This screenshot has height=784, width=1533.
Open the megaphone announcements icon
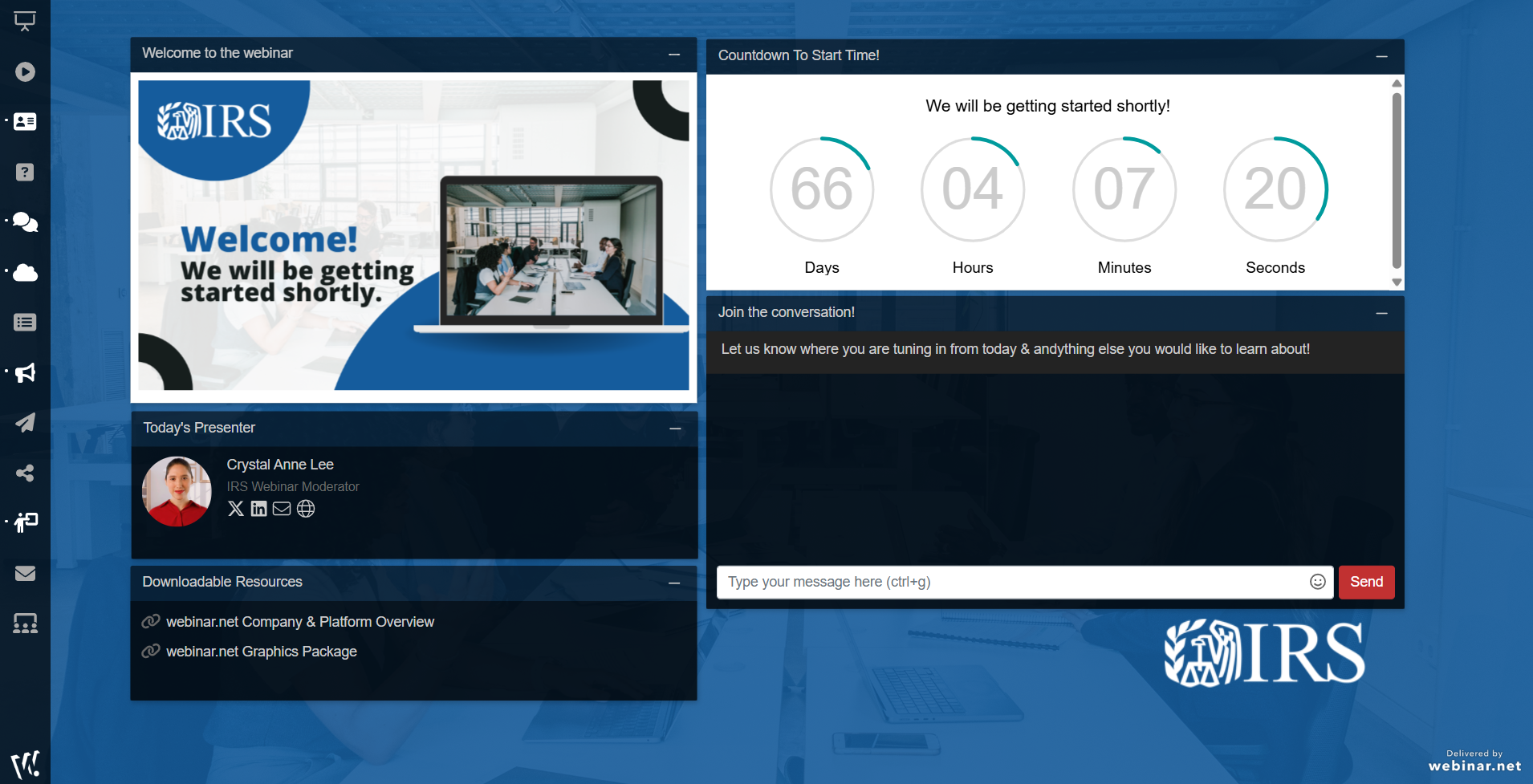[25, 372]
